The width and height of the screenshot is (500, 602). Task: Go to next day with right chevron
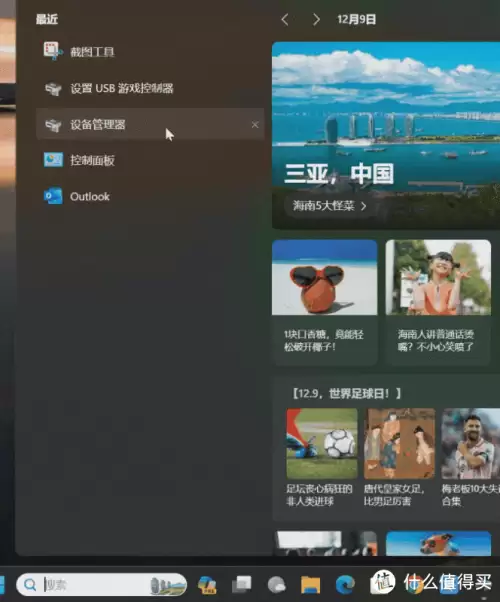pyautogui.click(x=316, y=20)
